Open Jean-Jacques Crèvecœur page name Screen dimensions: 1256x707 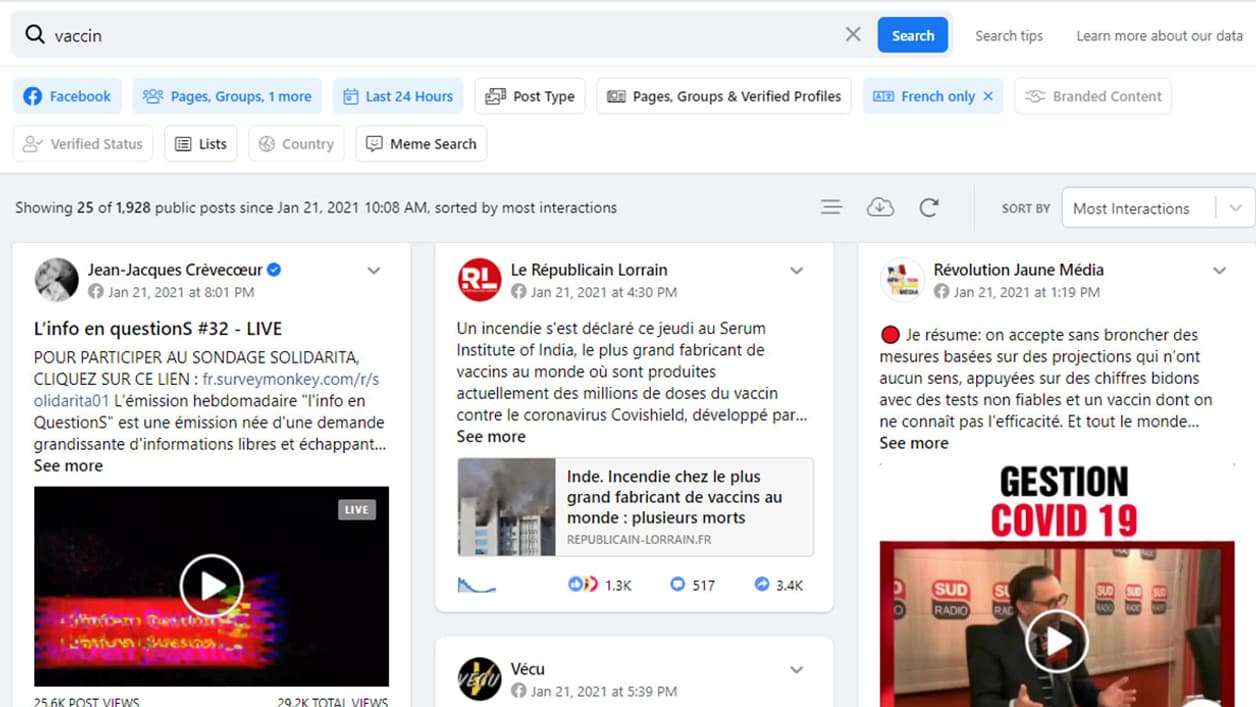coord(176,269)
